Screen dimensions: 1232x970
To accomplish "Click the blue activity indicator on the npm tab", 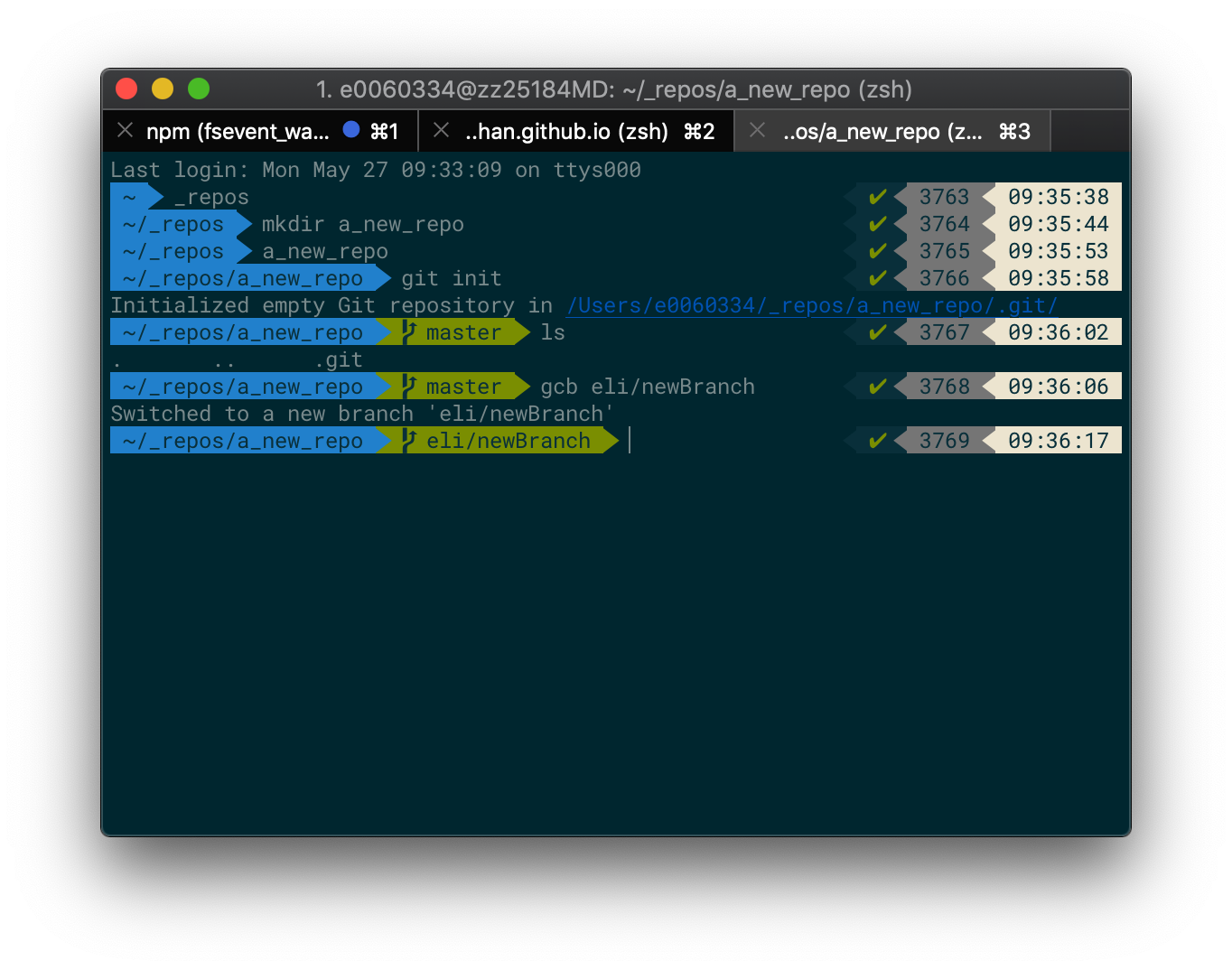I will 350,130.
